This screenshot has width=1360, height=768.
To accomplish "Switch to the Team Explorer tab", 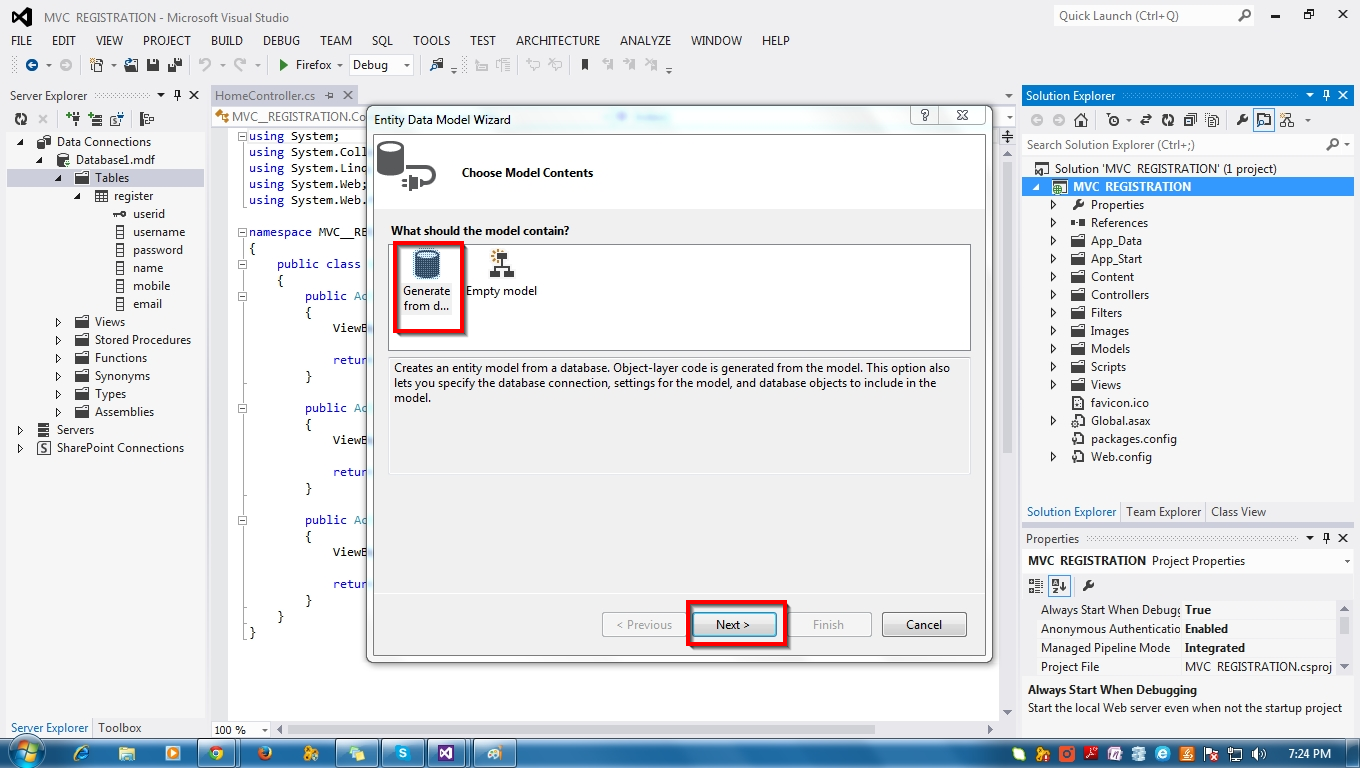I will (x=1163, y=511).
